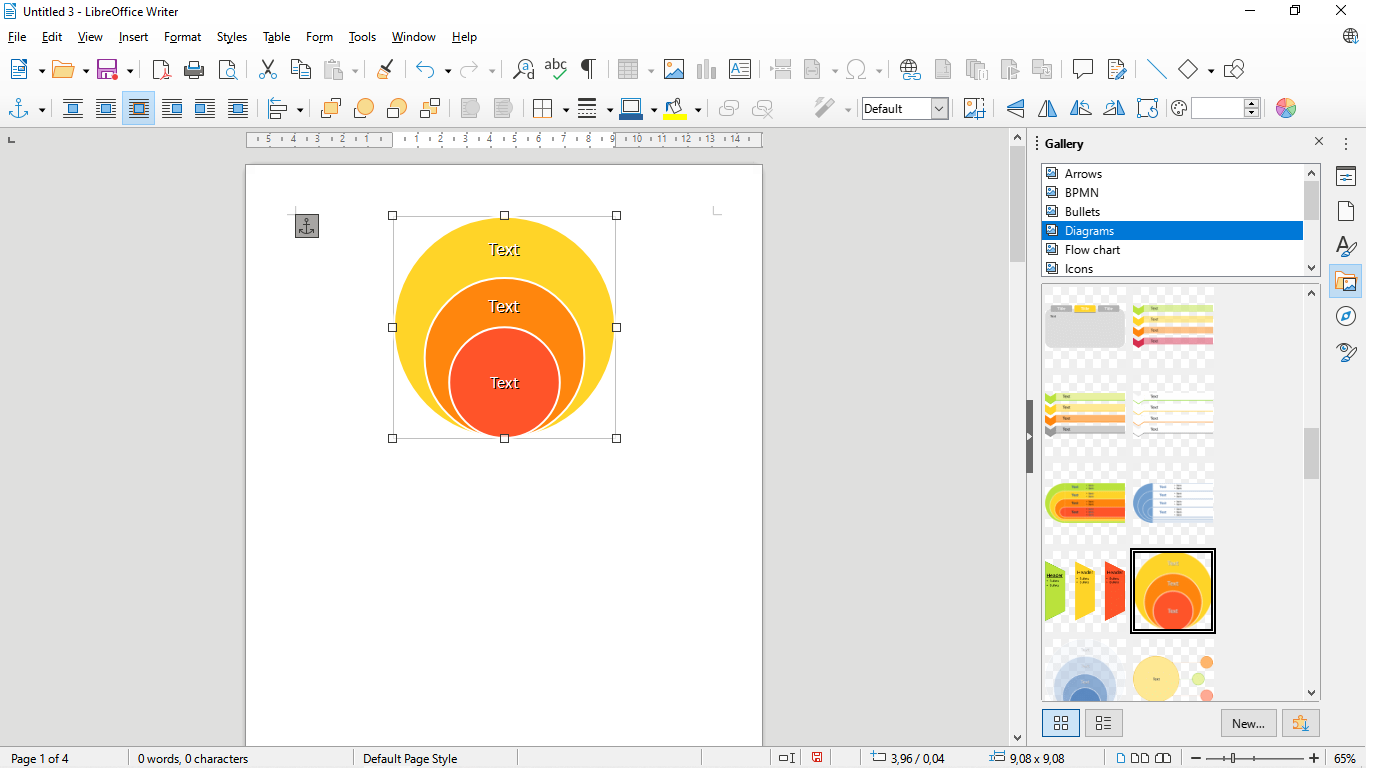The height and width of the screenshot is (768, 1386).
Task: Open Draw Functions shapes icon
Action: click(x=1234, y=69)
